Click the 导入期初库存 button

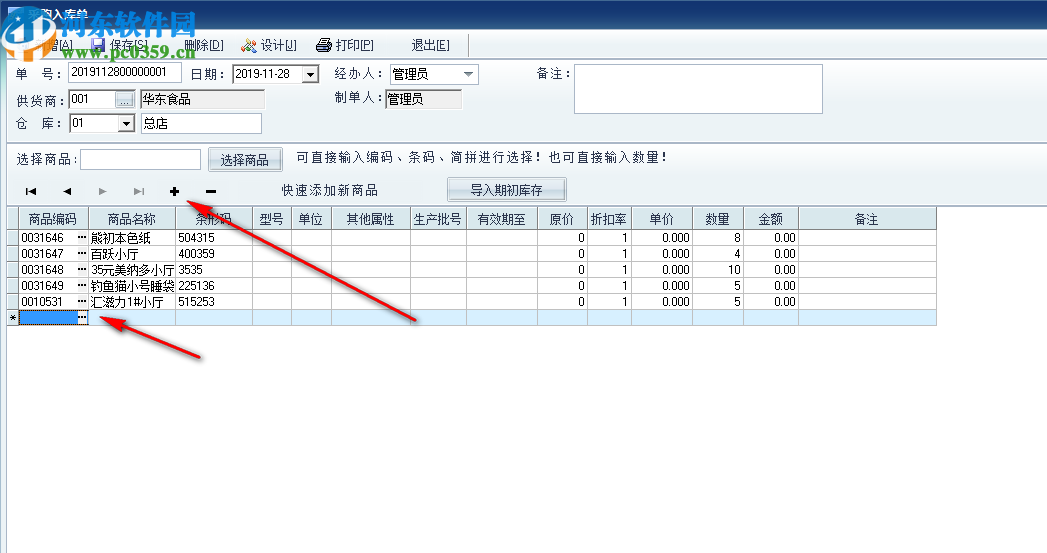(506, 190)
